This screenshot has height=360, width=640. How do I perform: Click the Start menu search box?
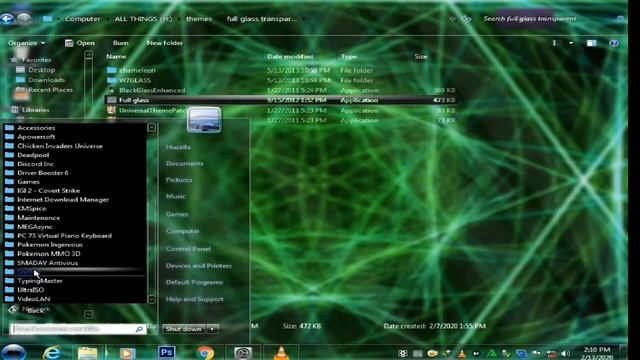[x=78, y=329]
